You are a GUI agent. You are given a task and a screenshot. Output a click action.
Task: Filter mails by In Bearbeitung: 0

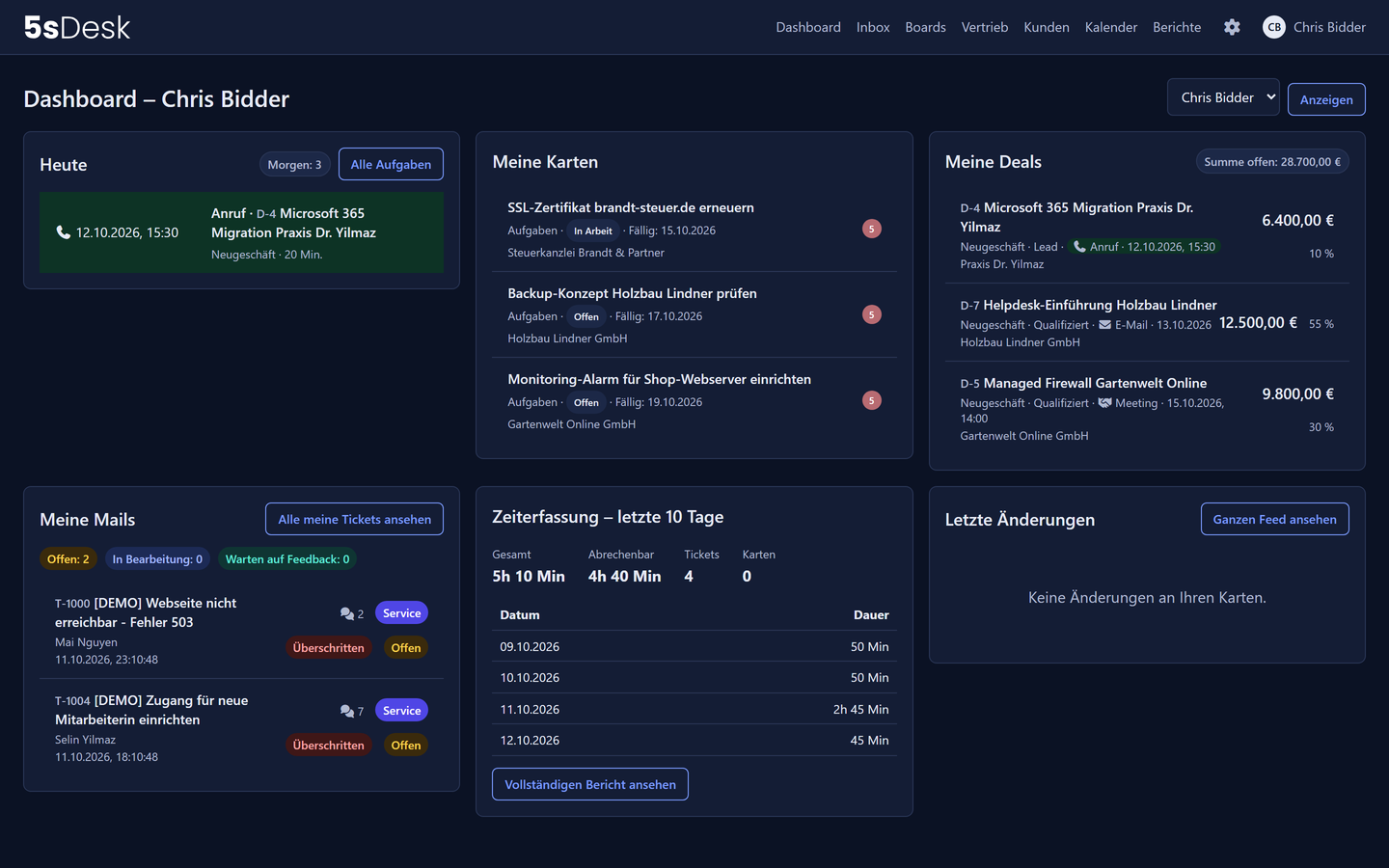pyautogui.click(x=157, y=559)
